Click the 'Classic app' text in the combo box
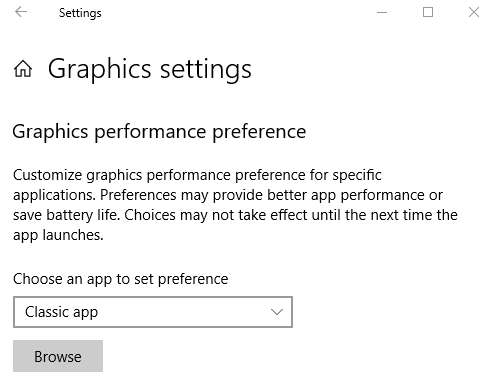The image size is (491, 381). tap(61, 312)
